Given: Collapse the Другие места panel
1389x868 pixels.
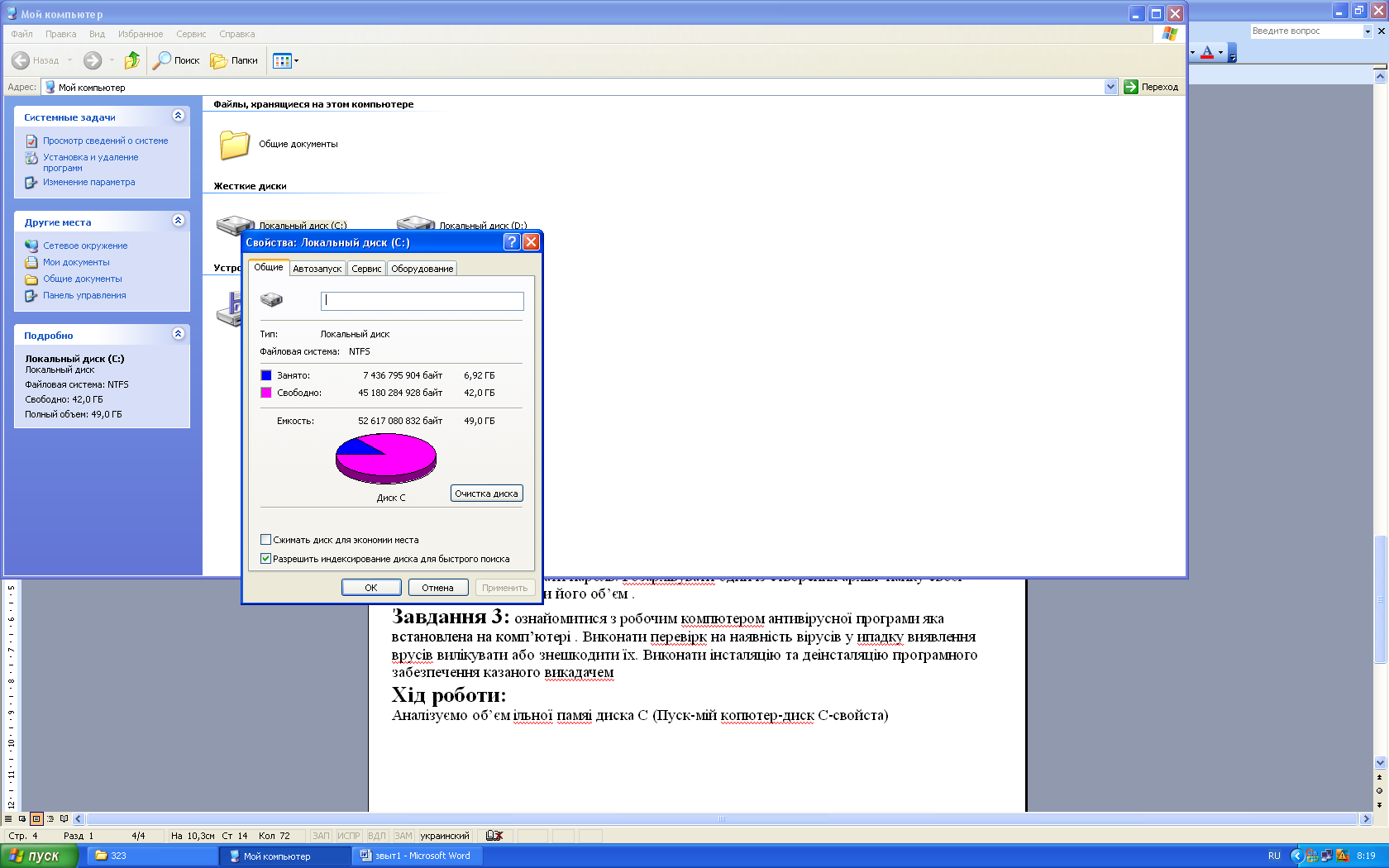Looking at the screenshot, I should (x=178, y=221).
